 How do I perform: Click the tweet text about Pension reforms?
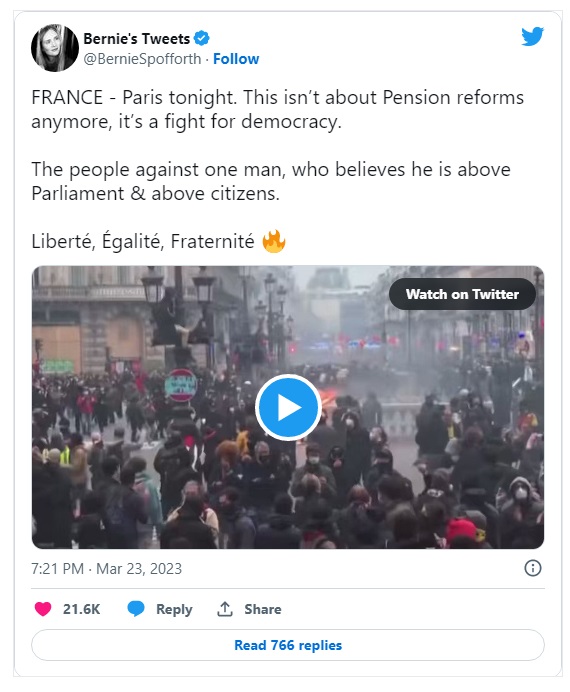tap(278, 109)
